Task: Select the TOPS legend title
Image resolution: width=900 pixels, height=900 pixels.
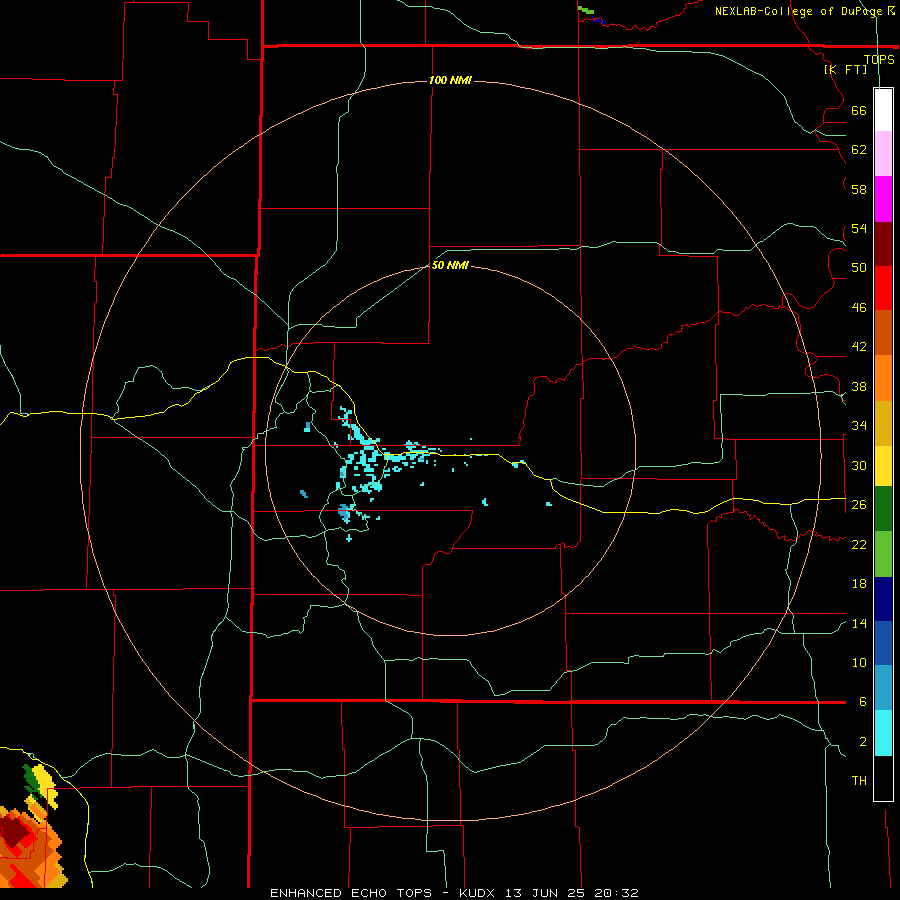Action: 879,59
